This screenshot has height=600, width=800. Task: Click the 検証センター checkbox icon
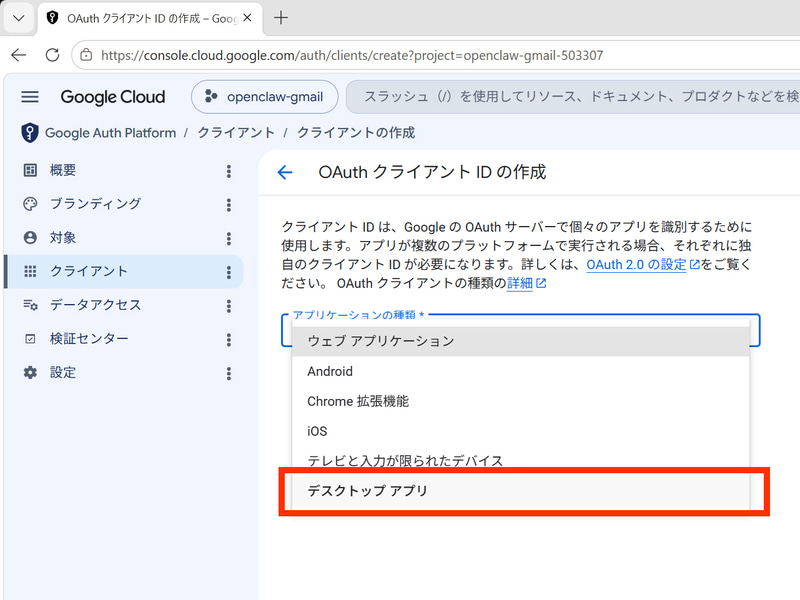pyautogui.click(x=30, y=338)
